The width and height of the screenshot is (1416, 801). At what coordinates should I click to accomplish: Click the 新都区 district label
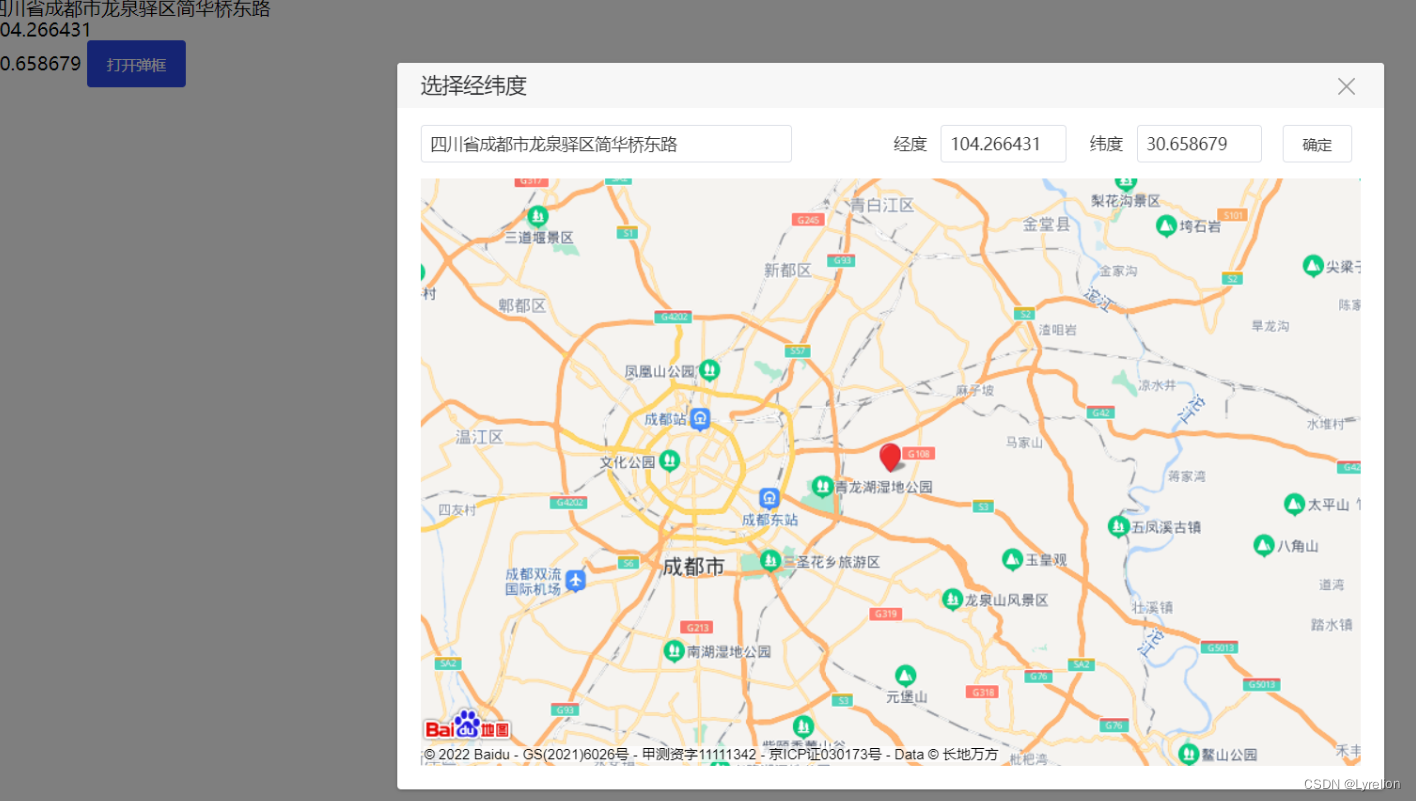click(788, 271)
